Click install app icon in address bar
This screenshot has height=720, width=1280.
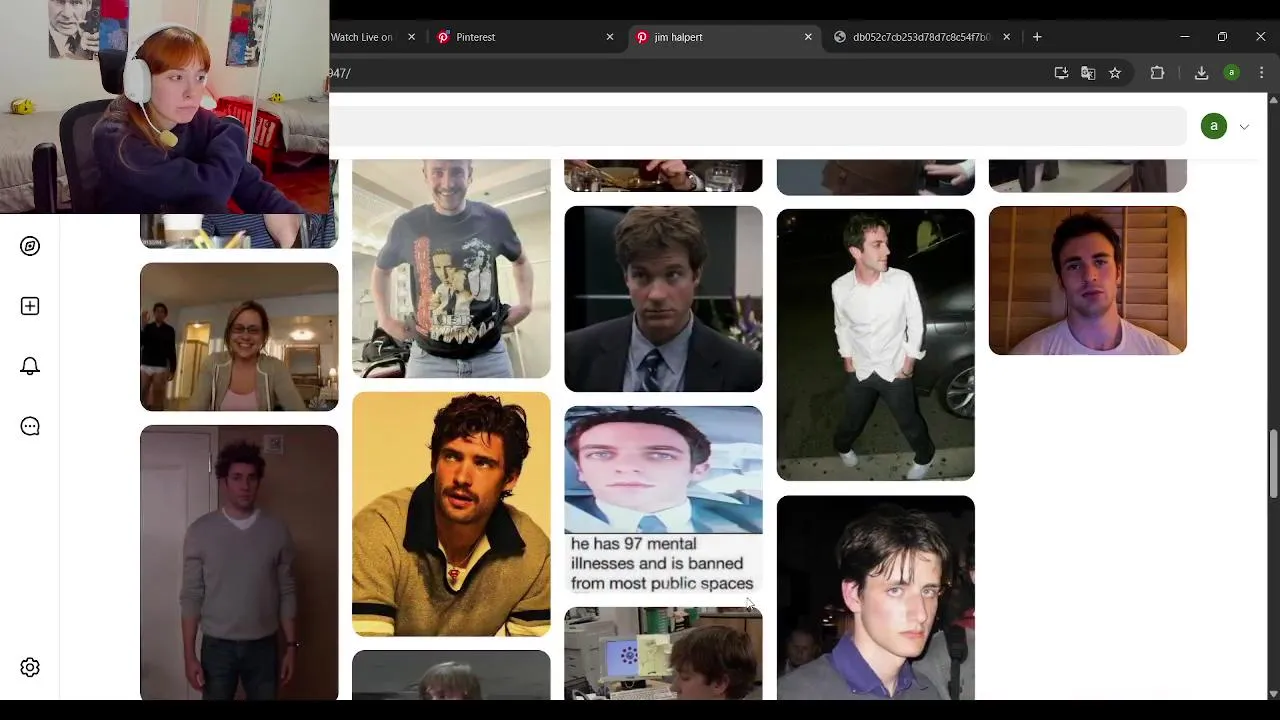tap(1061, 73)
